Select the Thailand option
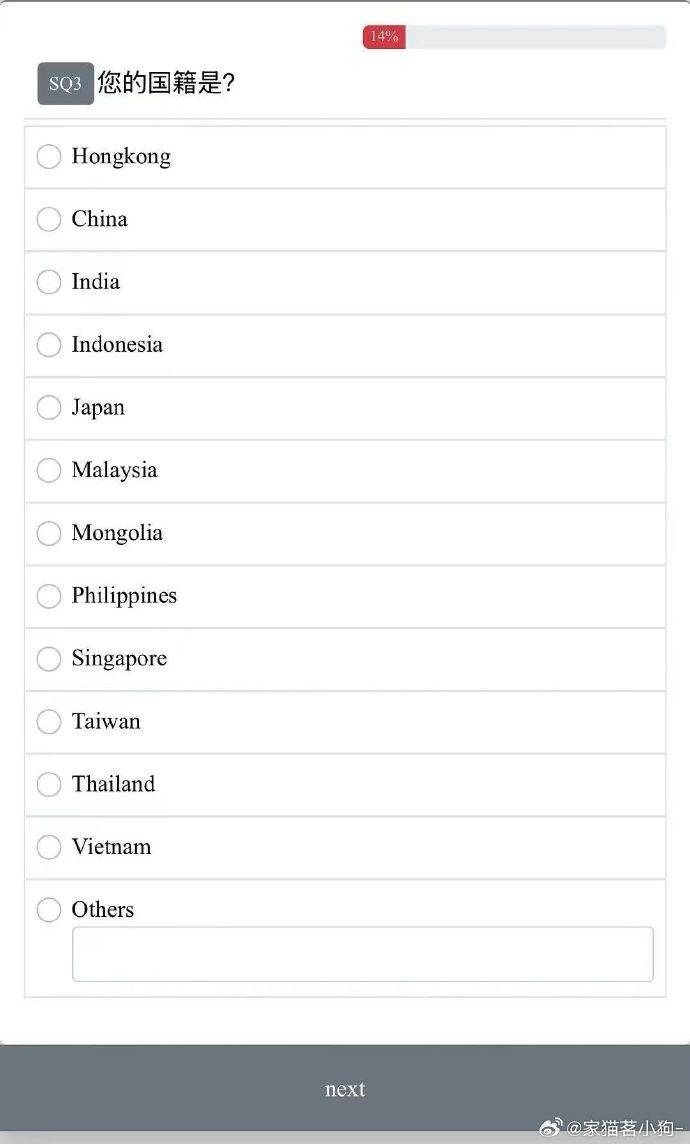This screenshot has width=690, height=1144. (49, 784)
